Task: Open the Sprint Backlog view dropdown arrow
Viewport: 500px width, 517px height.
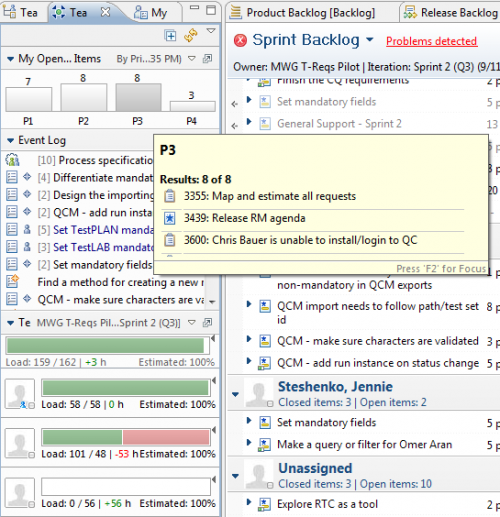Action: 370,40
